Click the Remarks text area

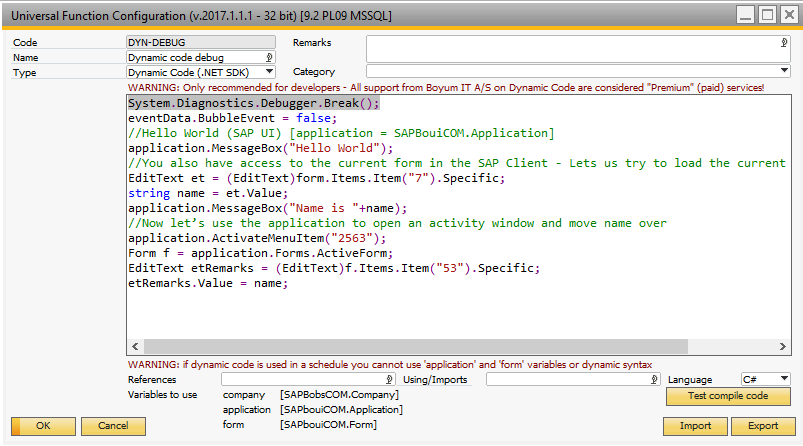pos(578,49)
